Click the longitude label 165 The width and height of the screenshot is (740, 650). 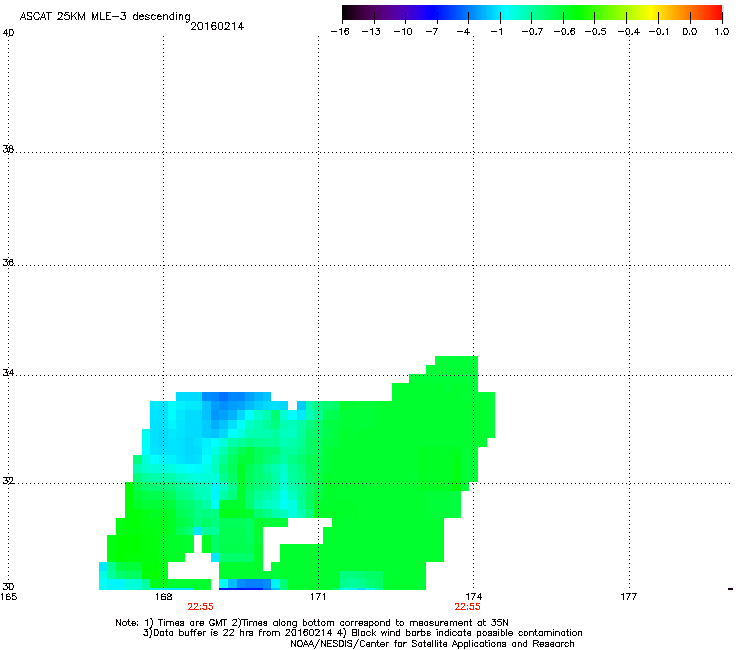(9, 597)
